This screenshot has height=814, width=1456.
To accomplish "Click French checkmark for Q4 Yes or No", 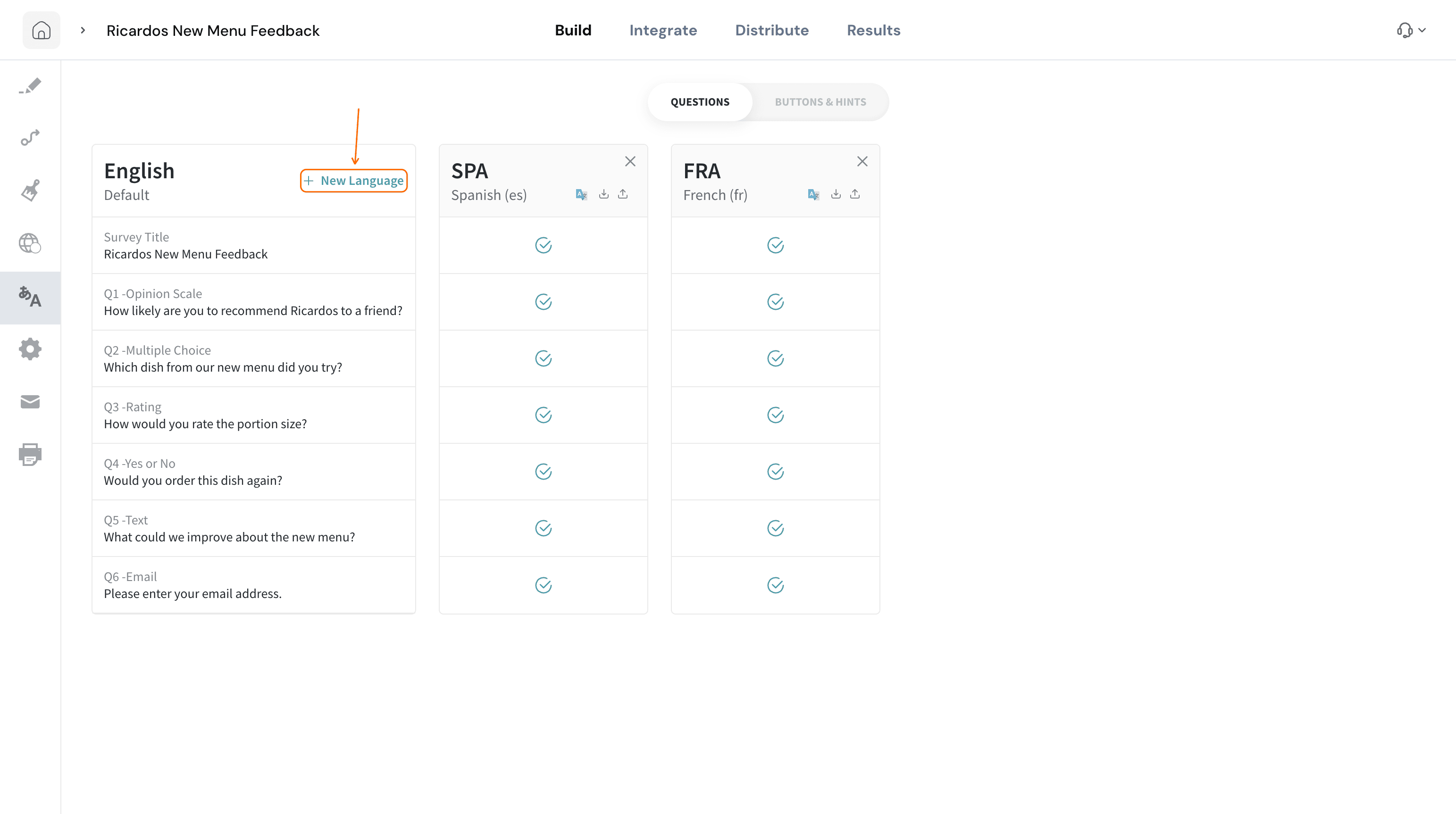I will coord(776,472).
